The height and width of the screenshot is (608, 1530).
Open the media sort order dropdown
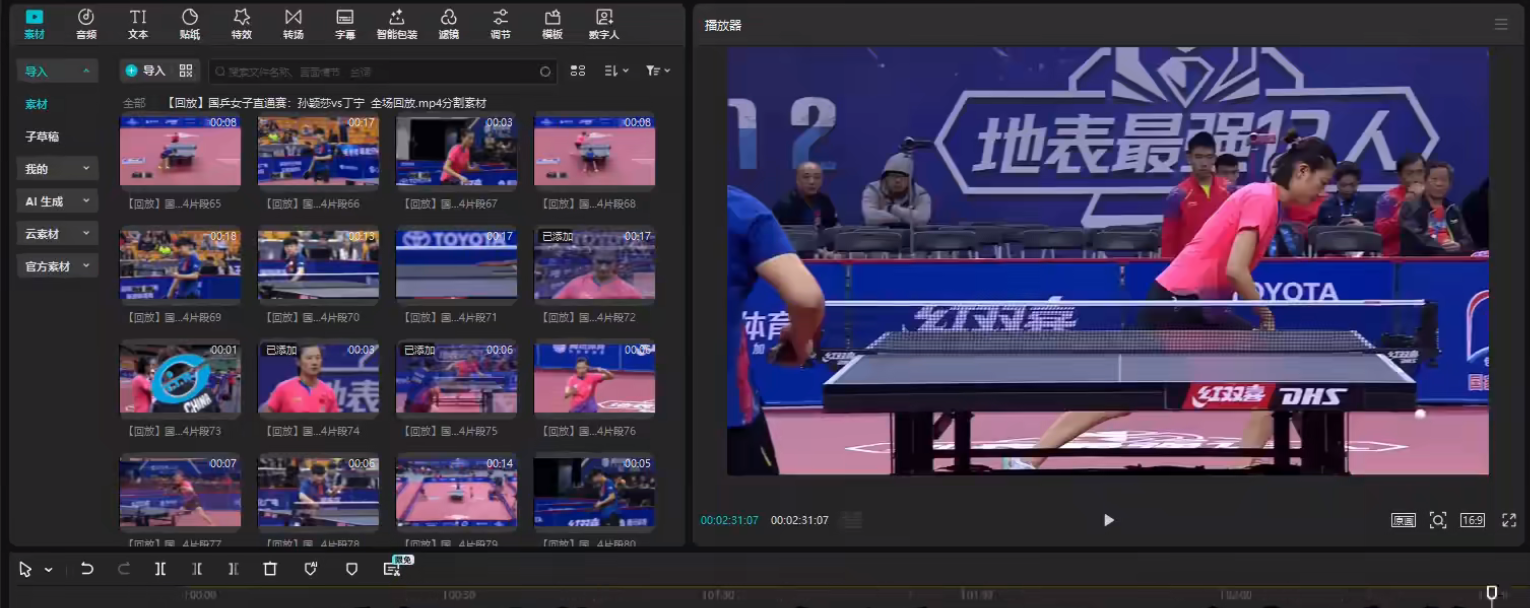(x=616, y=71)
